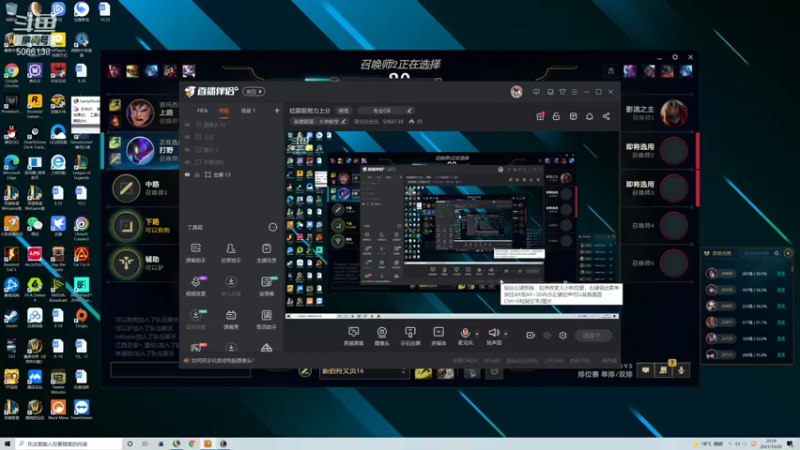Open the 房管助手 room manager tool
Image resolution: width=800 pixels, height=450 pixels.
pos(231,253)
